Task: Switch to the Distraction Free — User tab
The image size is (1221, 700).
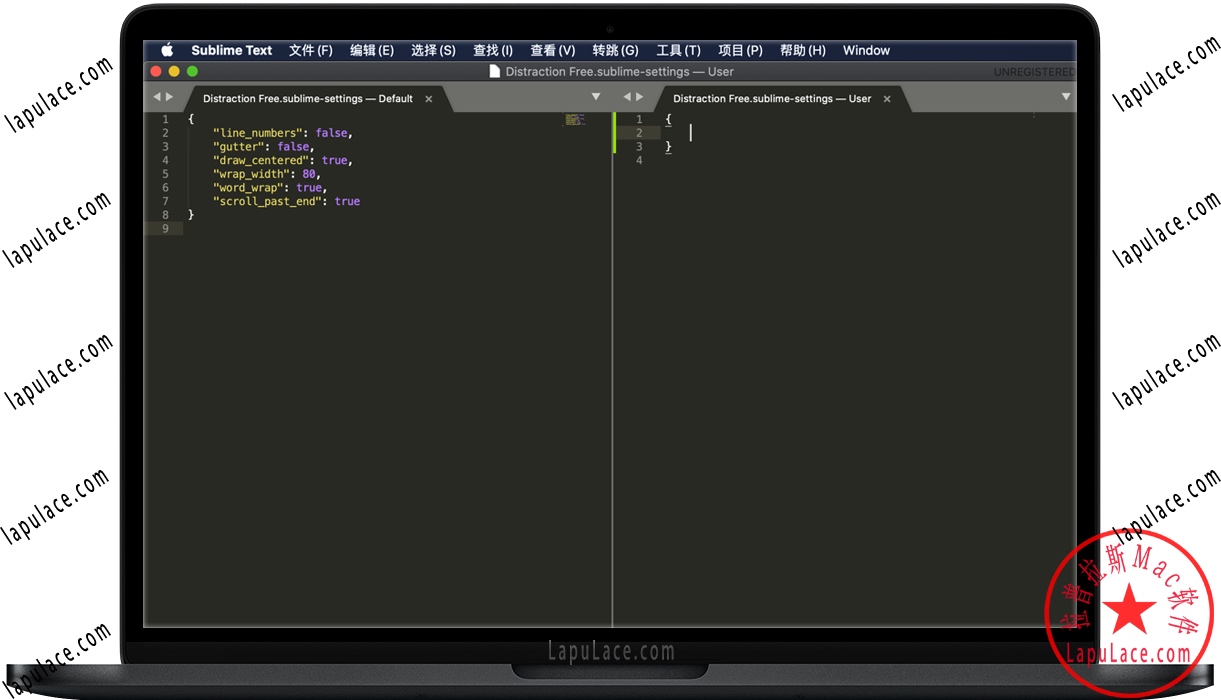Action: coord(770,98)
